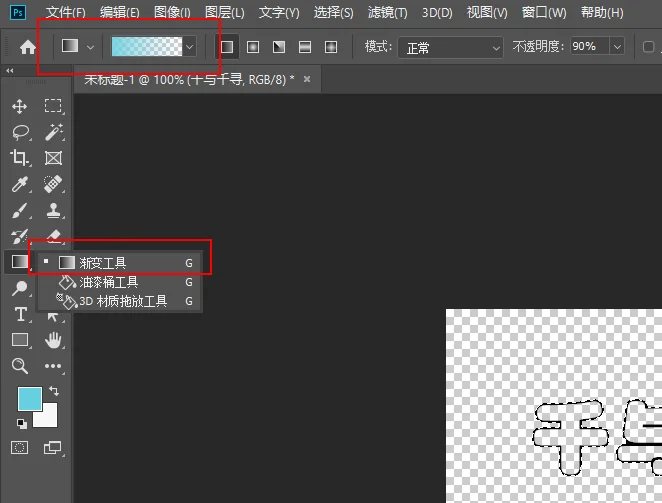Open the Edit Toolbar three-dots menu
The width and height of the screenshot is (662, 503).
pos(53,366)
